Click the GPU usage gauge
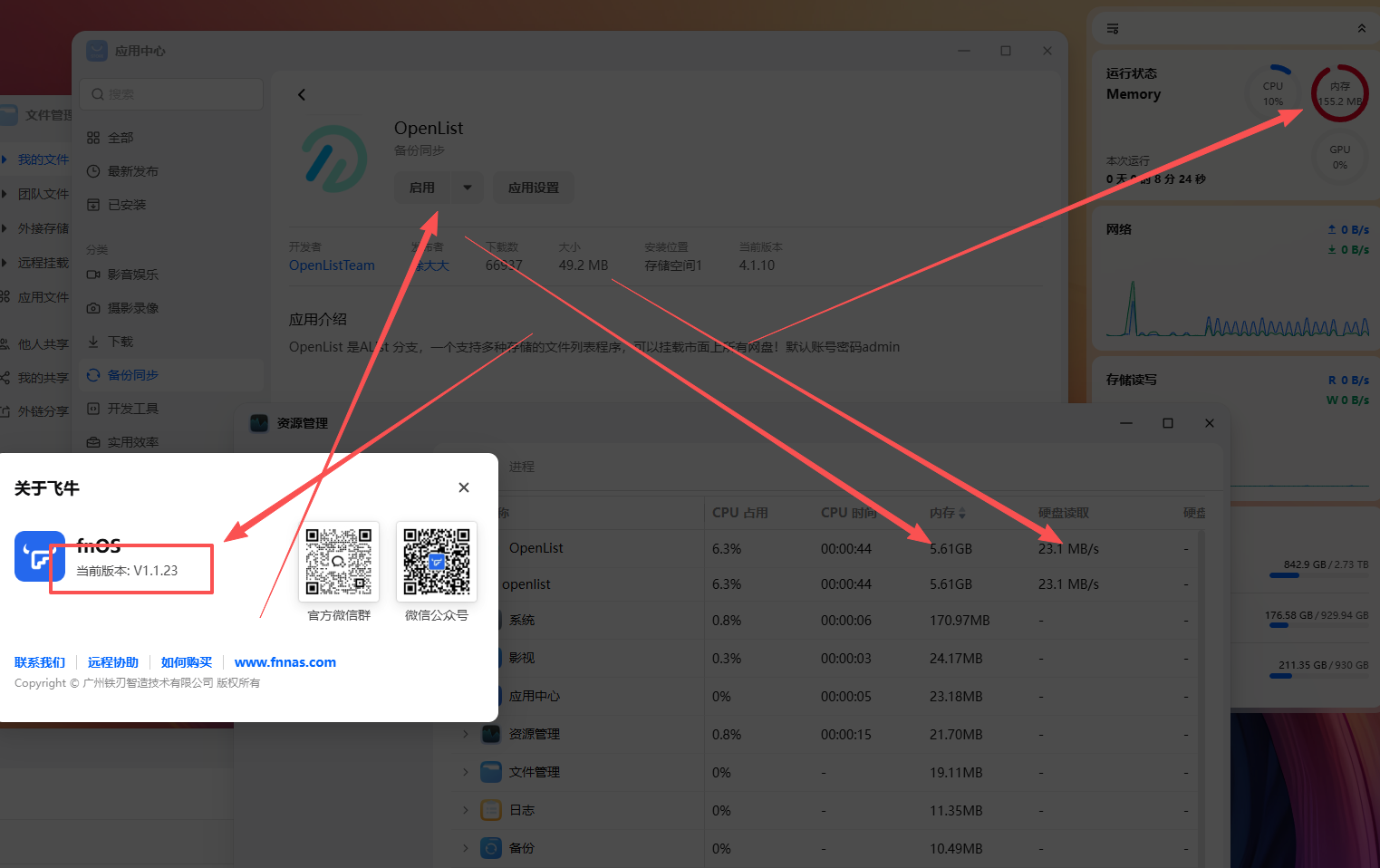 tap(1340, 157)
